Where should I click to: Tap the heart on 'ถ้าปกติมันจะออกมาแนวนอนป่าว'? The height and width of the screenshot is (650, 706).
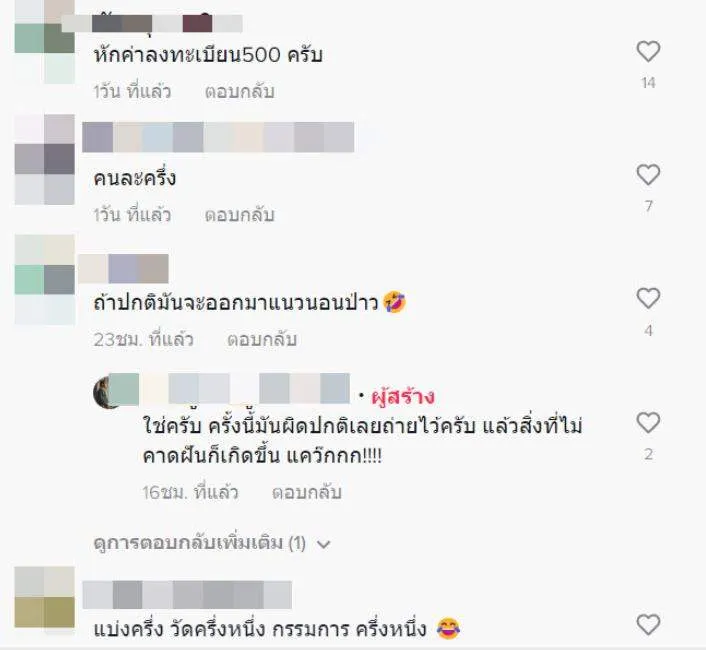click(648, 298)
